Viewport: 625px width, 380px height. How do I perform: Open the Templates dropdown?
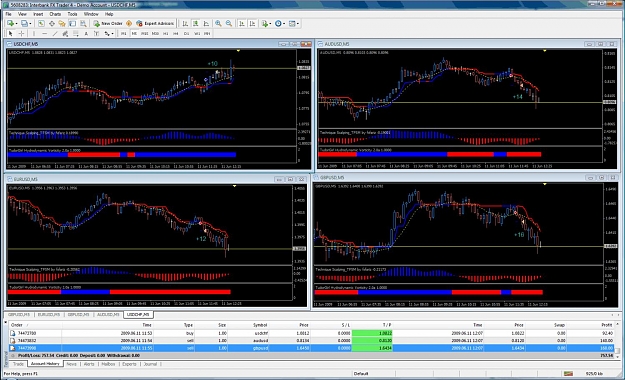coord(294,24)
